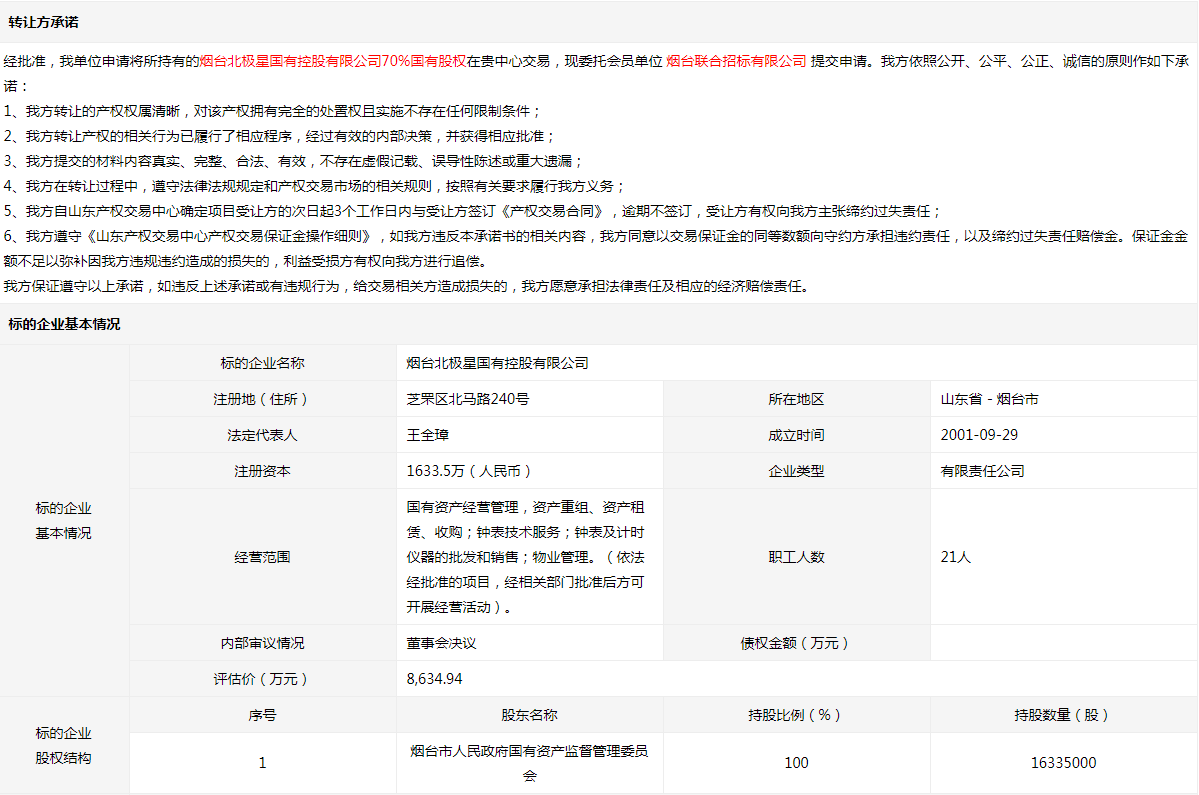
Task: Click the 内部审议情况 label cell
Action: click(x=262, y=643)
